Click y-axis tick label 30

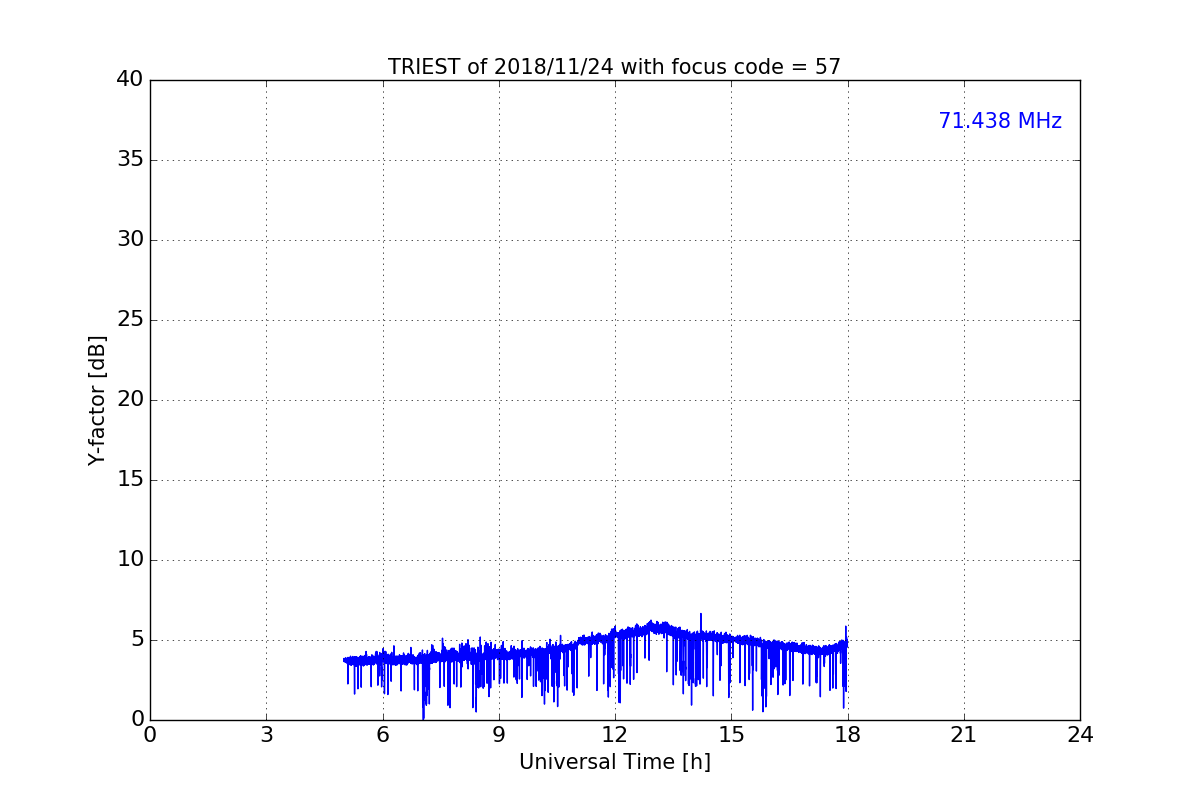[x=130, y=240]
